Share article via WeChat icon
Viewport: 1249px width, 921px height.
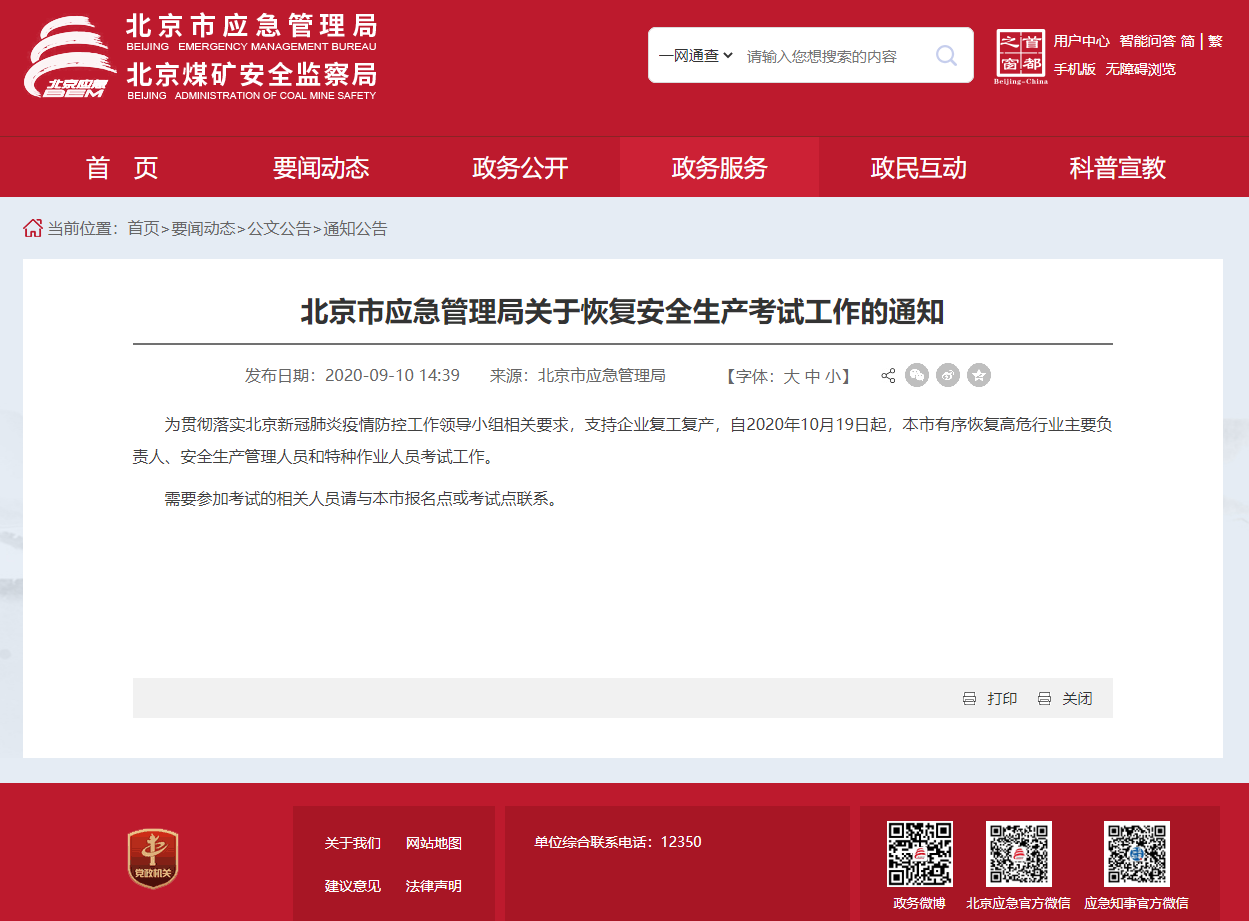click(917, 376)
